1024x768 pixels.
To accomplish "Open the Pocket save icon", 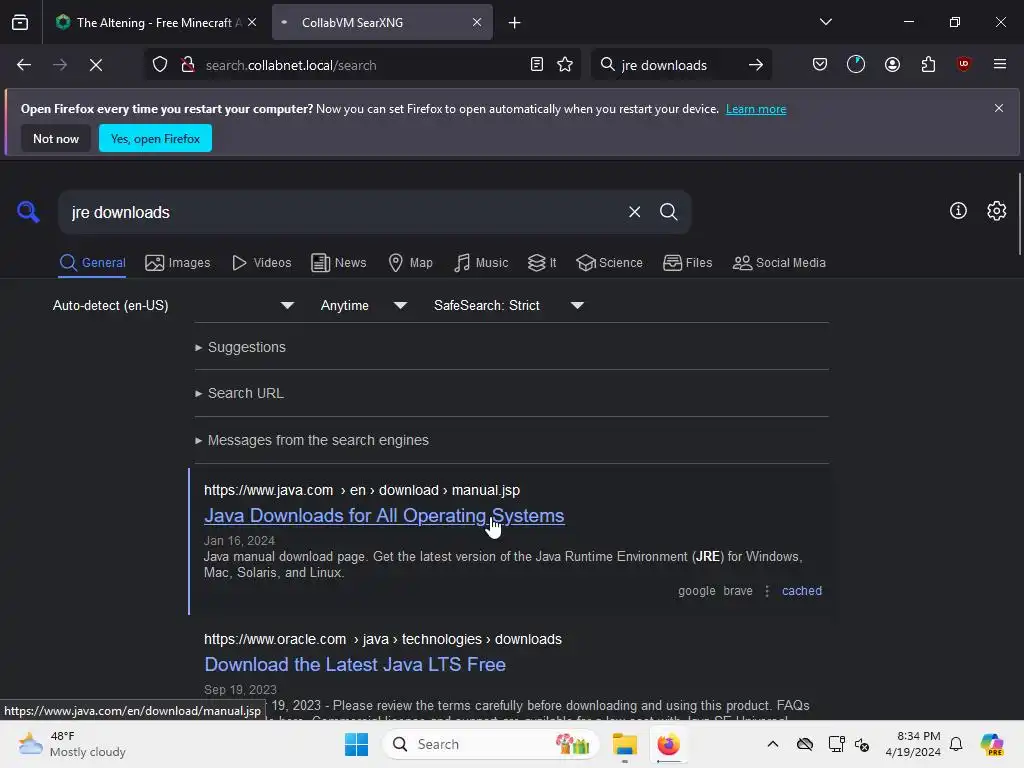I will pyautogui.click(x=820, y=64).
